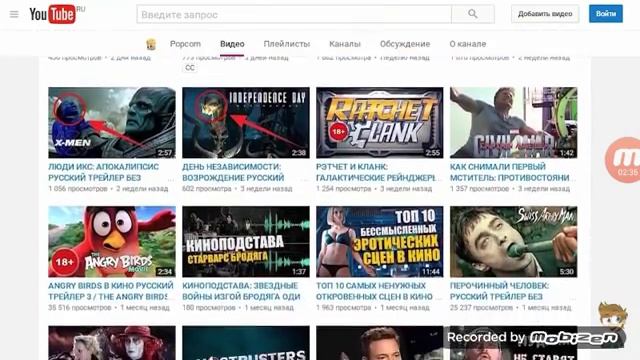
Task: Select the Видео tab
Action: click(232, 44)
